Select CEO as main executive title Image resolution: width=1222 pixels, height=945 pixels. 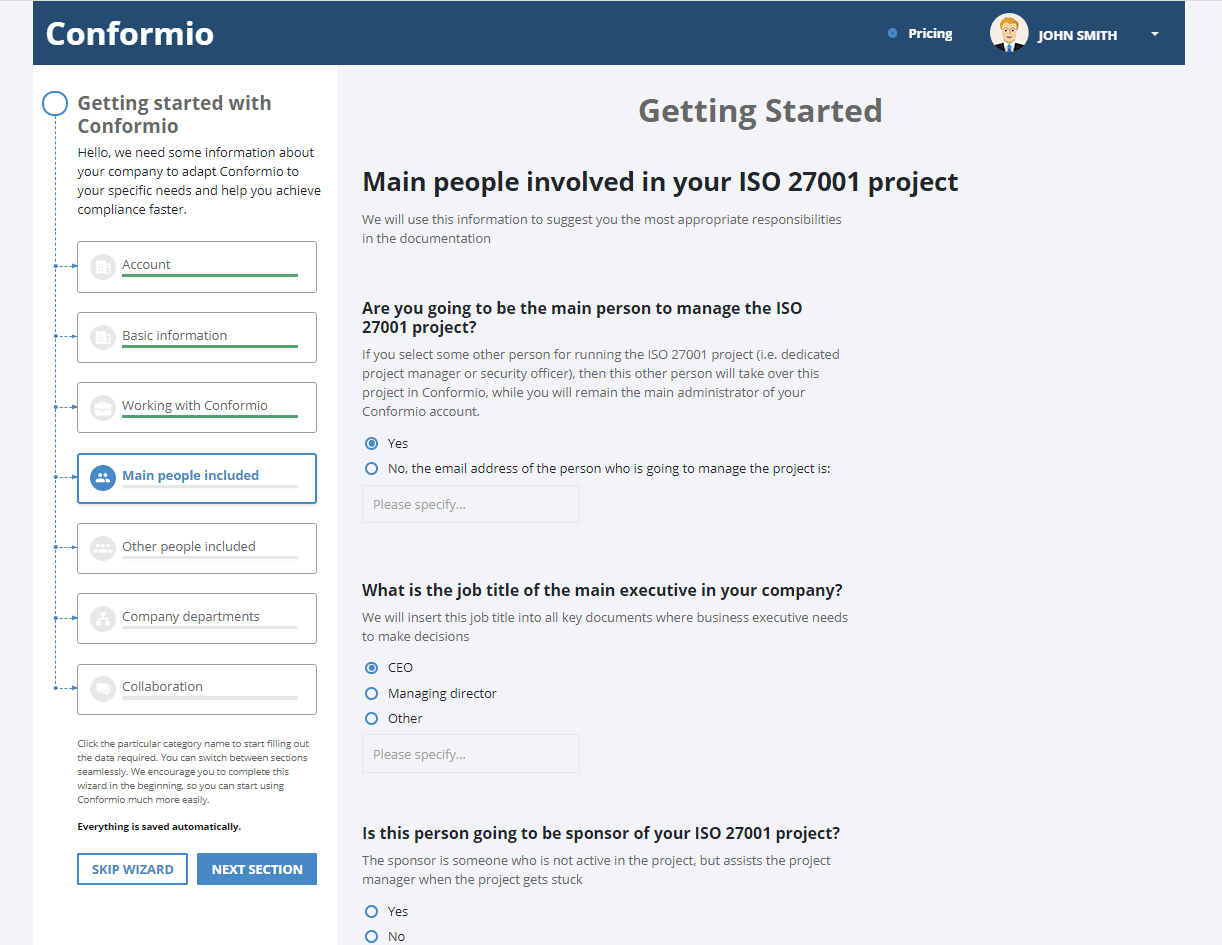pos(372,667)
